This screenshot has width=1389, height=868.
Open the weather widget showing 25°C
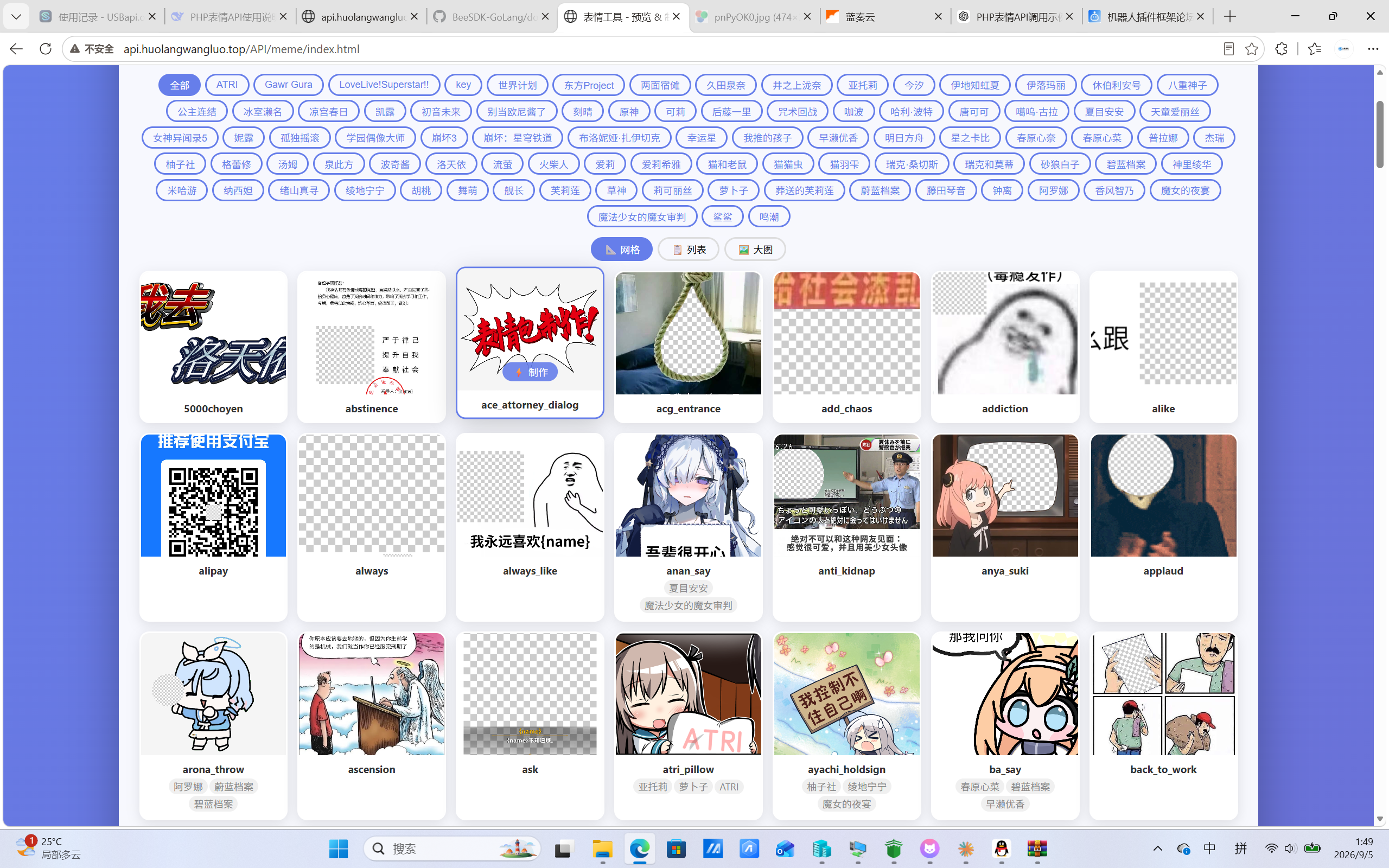coord(49,848)
